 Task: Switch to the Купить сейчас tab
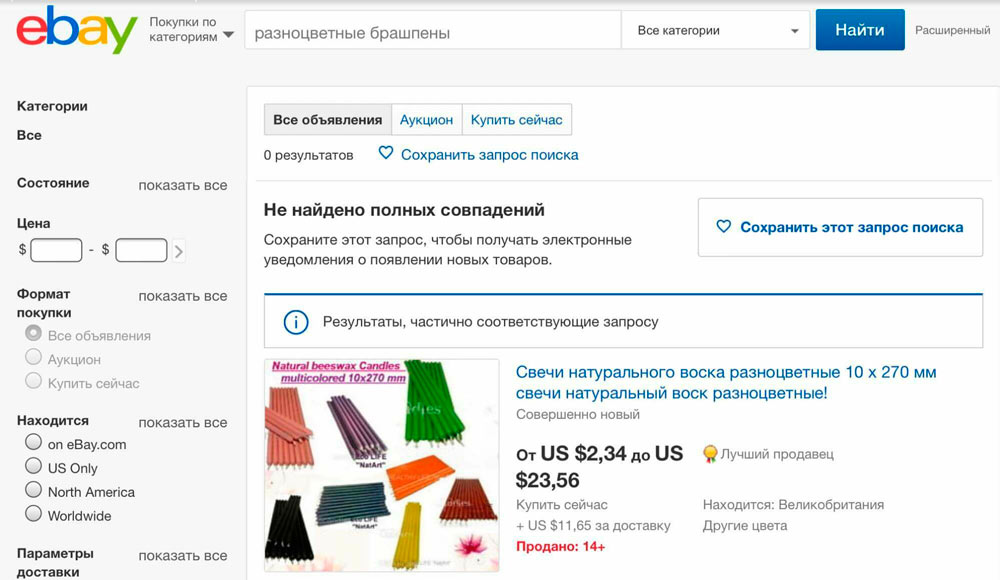[x=516, y=120]
